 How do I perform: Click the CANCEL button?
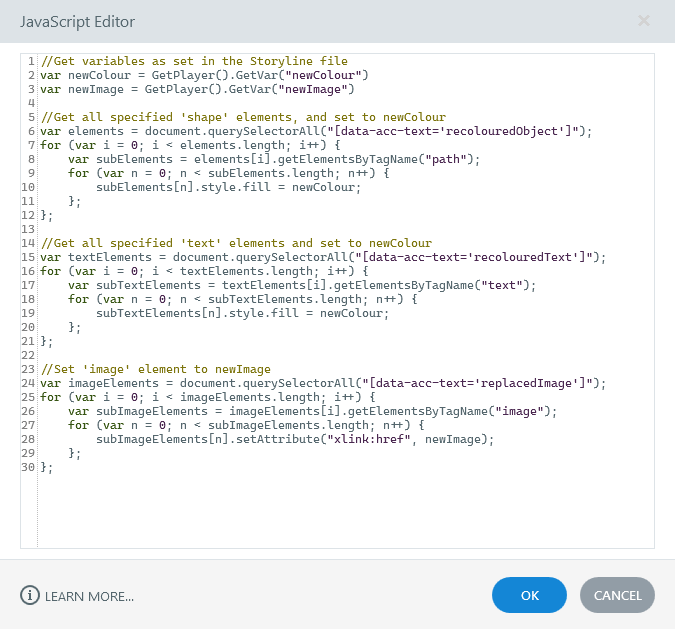617,595
